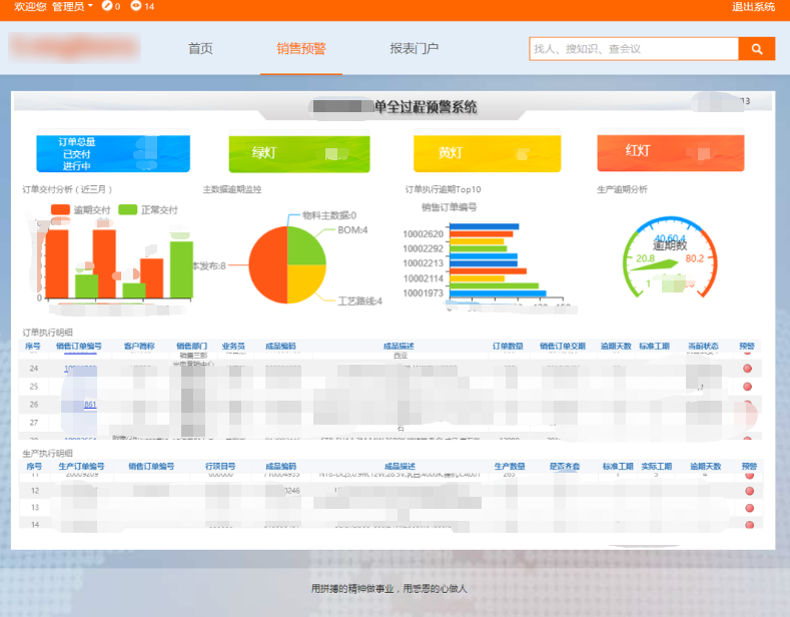Click the eye icon beside count 14
Viewport: 790px width, 617px height.
(x=136, y=6)
